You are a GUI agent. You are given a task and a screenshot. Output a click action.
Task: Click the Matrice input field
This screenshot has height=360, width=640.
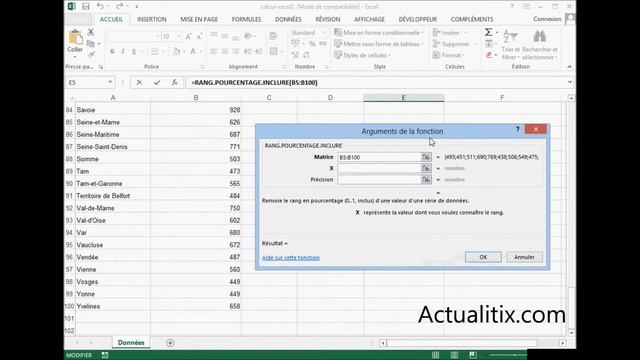(x=379, y=157)
